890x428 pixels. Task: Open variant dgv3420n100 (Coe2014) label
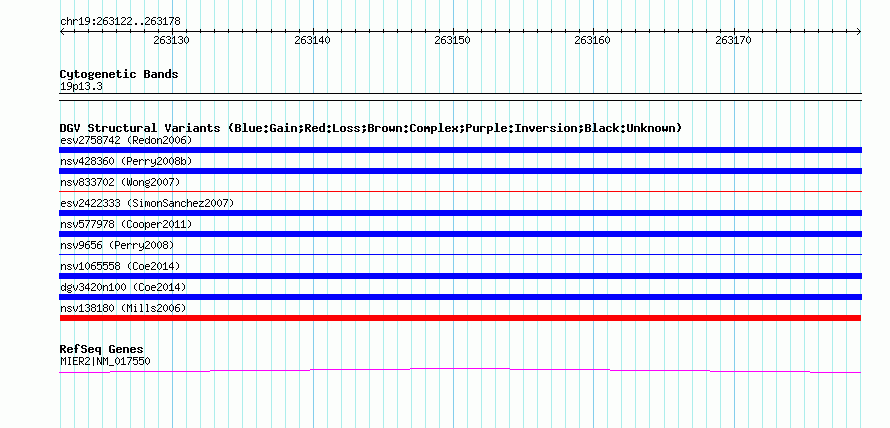123,287
